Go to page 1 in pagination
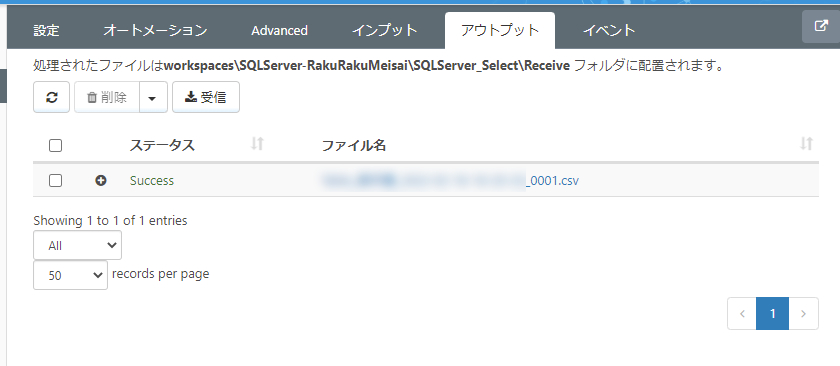 coord(772,313)
